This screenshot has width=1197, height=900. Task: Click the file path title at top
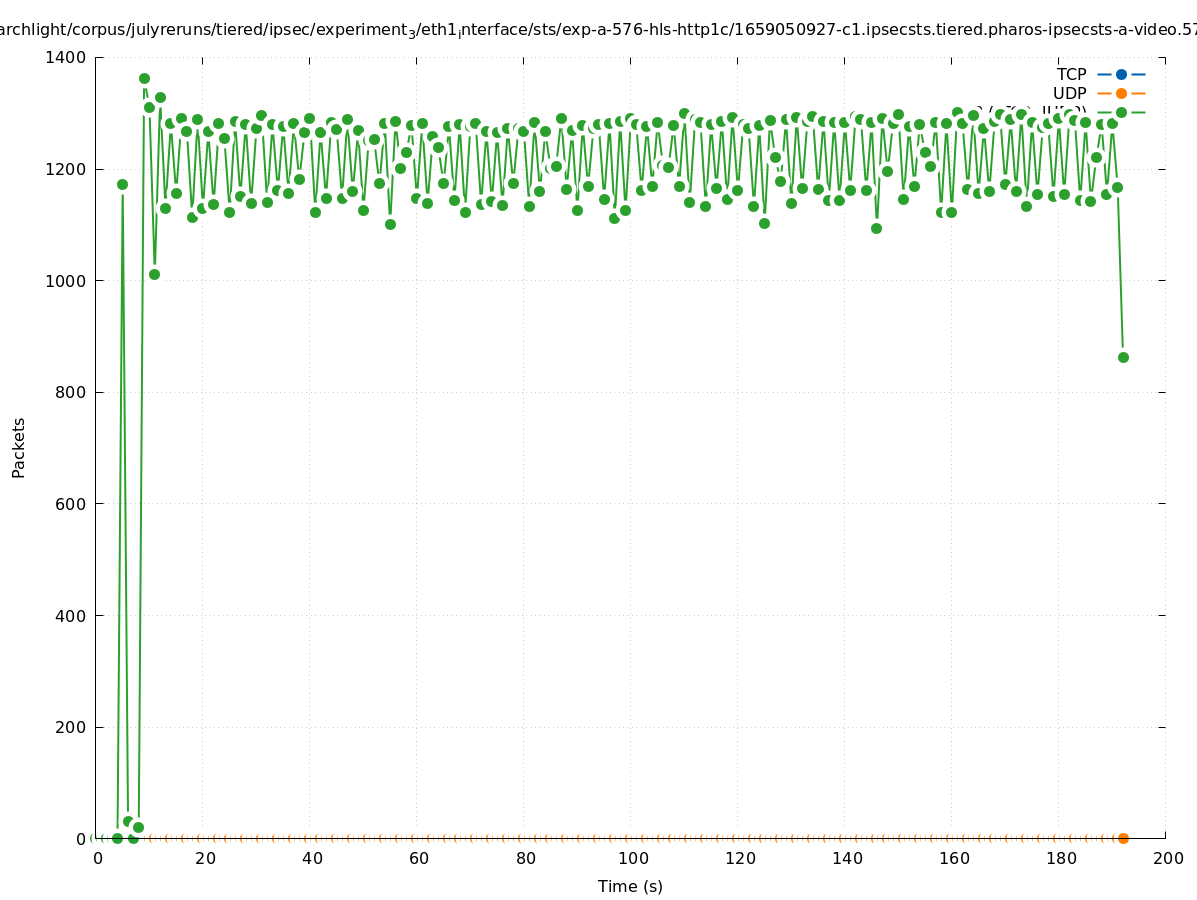(598, 30)
